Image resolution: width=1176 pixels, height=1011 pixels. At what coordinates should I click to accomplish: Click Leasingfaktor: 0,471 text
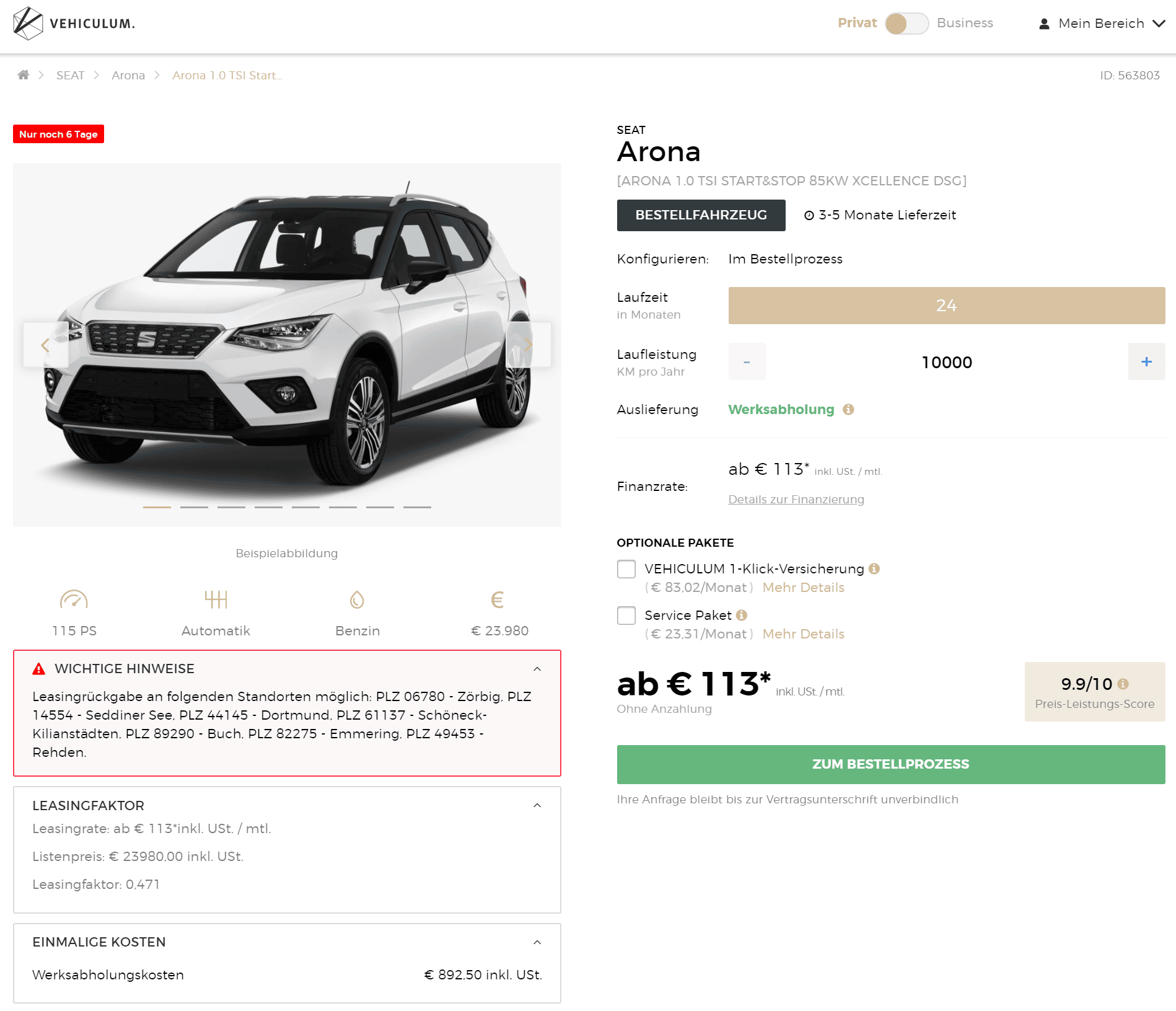[96, 885]
